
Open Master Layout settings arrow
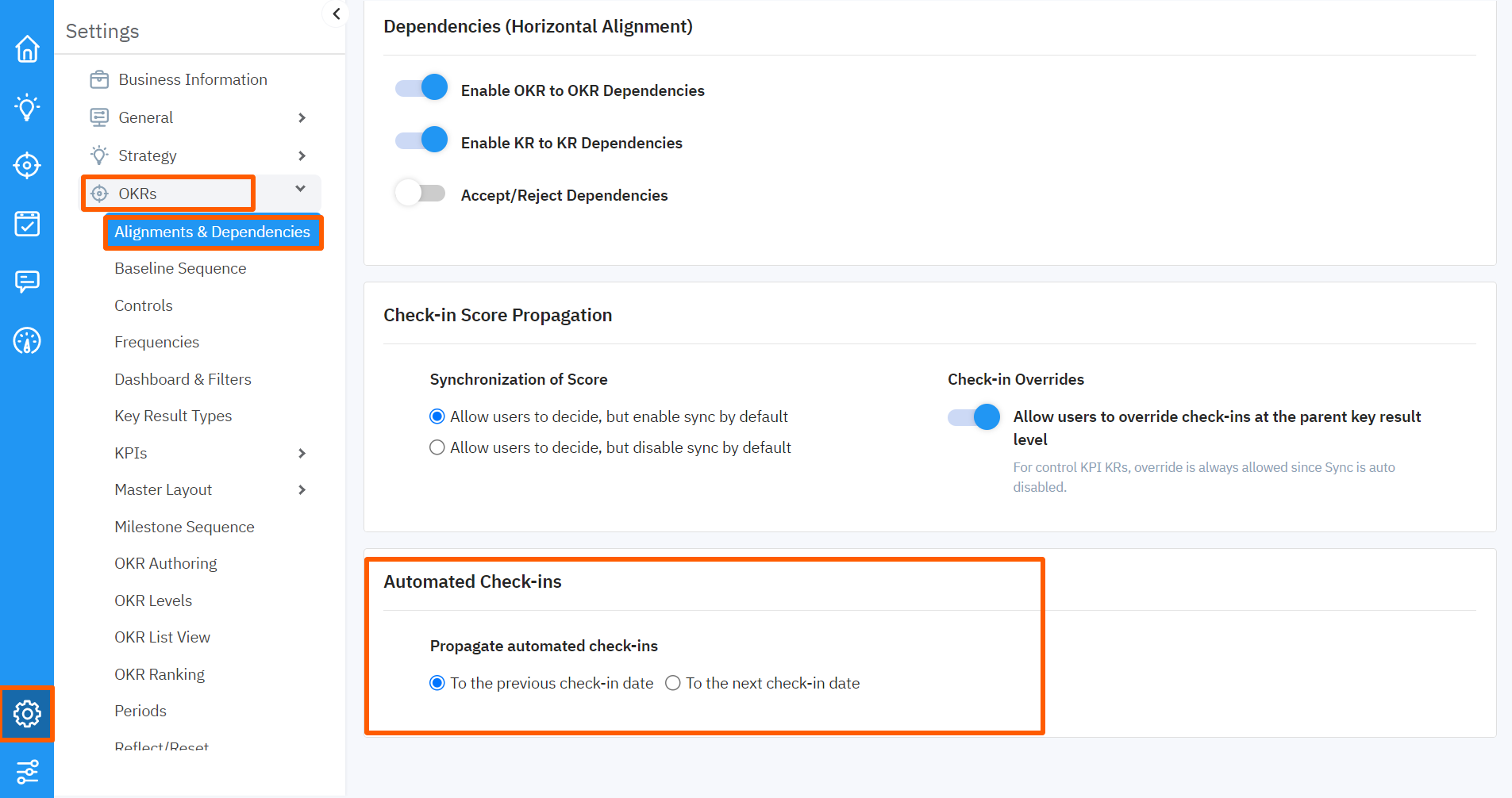pyautogui.click(x=302, y=489)
